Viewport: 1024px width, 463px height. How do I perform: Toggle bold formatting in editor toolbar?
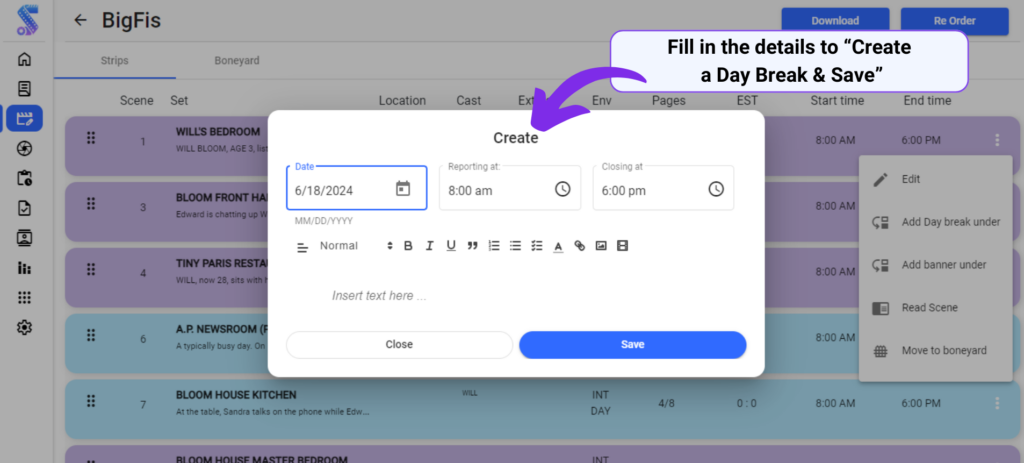(x=408, y=246)
